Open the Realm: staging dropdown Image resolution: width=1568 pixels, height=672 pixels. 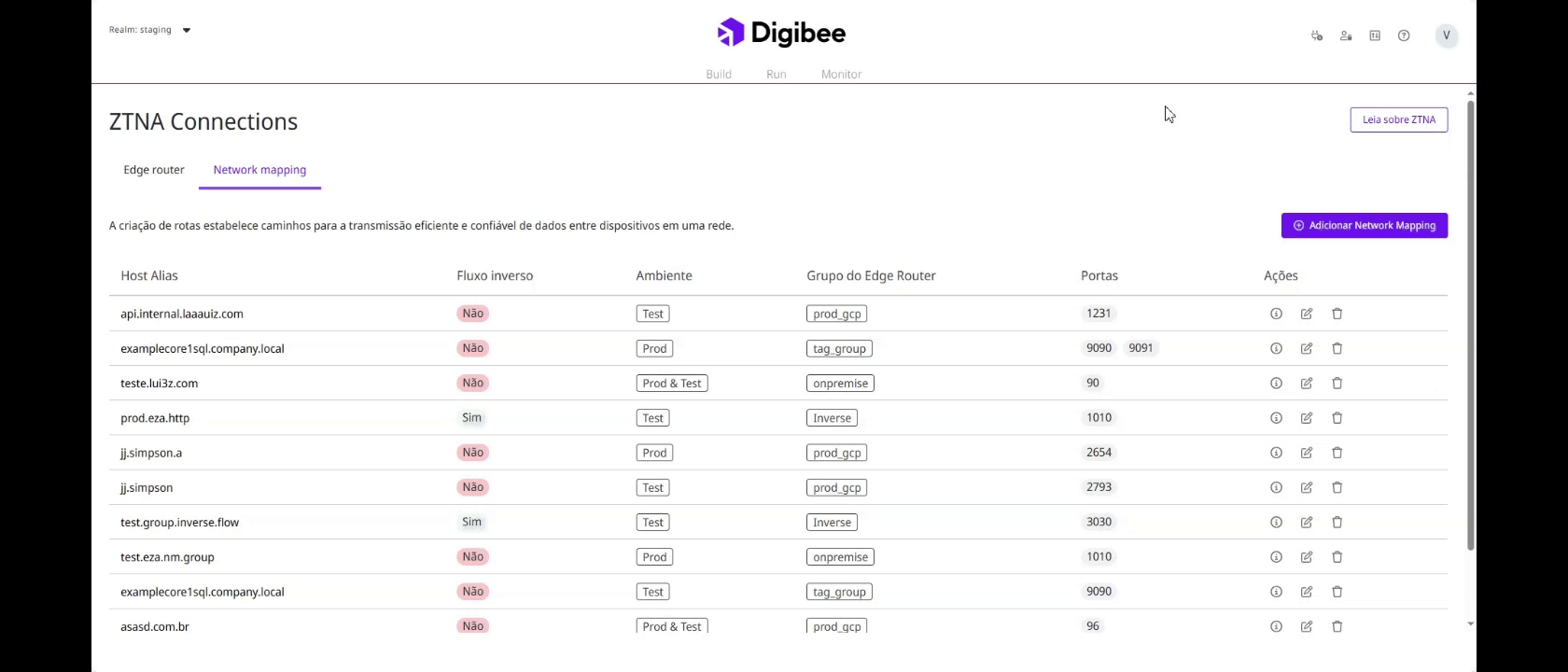tap(150, 30)
